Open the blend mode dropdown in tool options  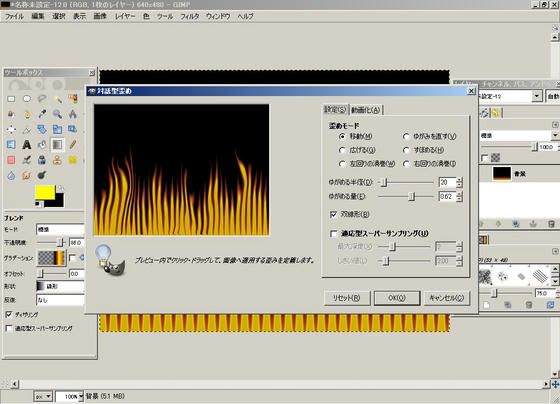pos(60,229)
